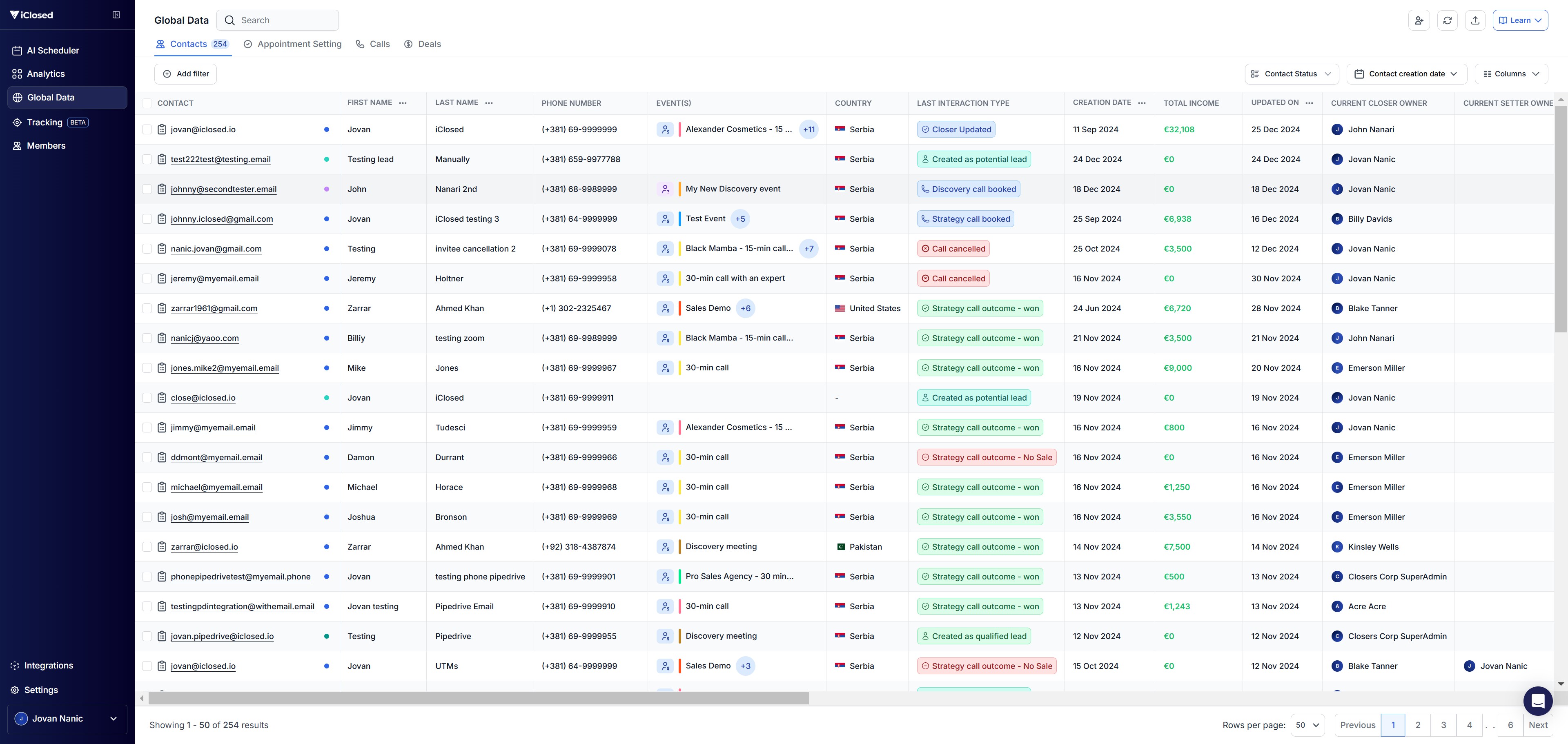The image size is (1568, 744).
Task: Open jones.mike2@myemail.email contact link
Action: 225,368
